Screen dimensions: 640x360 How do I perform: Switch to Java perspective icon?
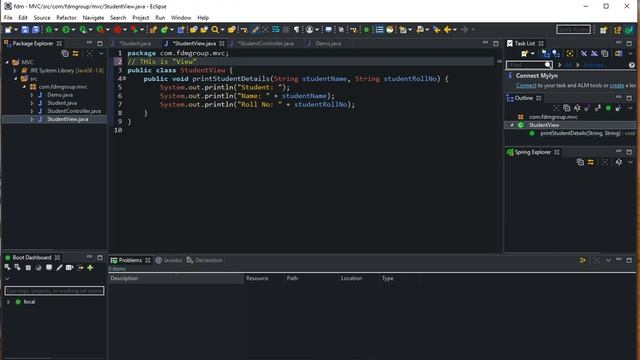(617, 29)
